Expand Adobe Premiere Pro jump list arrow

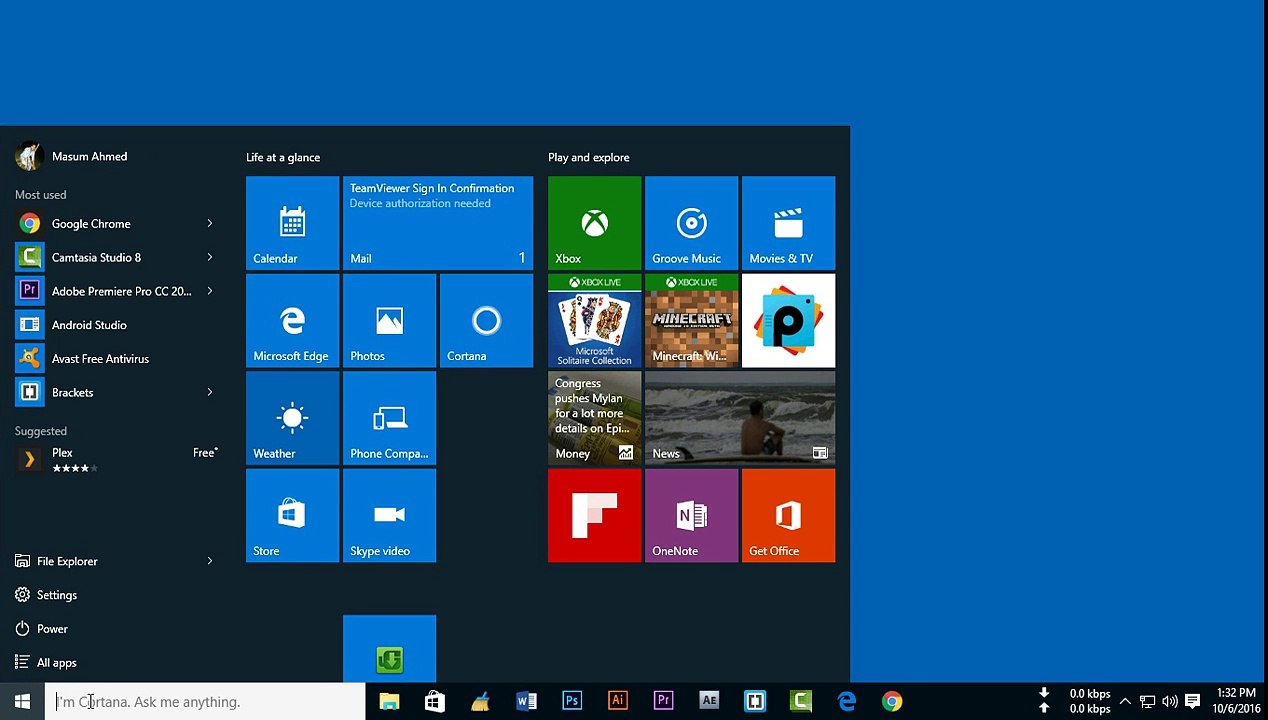pos(210,291)
